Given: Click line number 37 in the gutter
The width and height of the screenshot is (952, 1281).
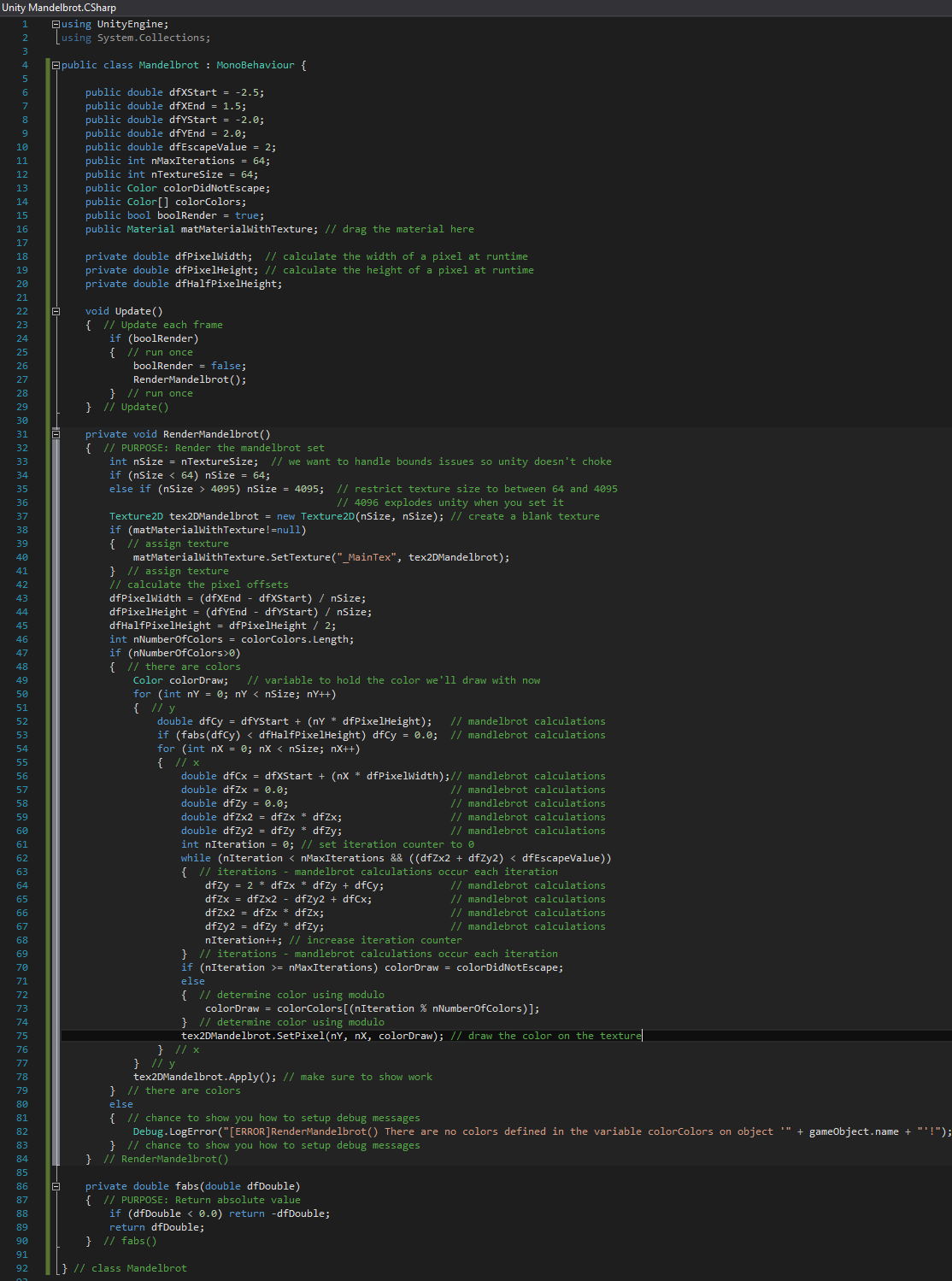Looking at the screenshot, I should (x=22, y=516).
